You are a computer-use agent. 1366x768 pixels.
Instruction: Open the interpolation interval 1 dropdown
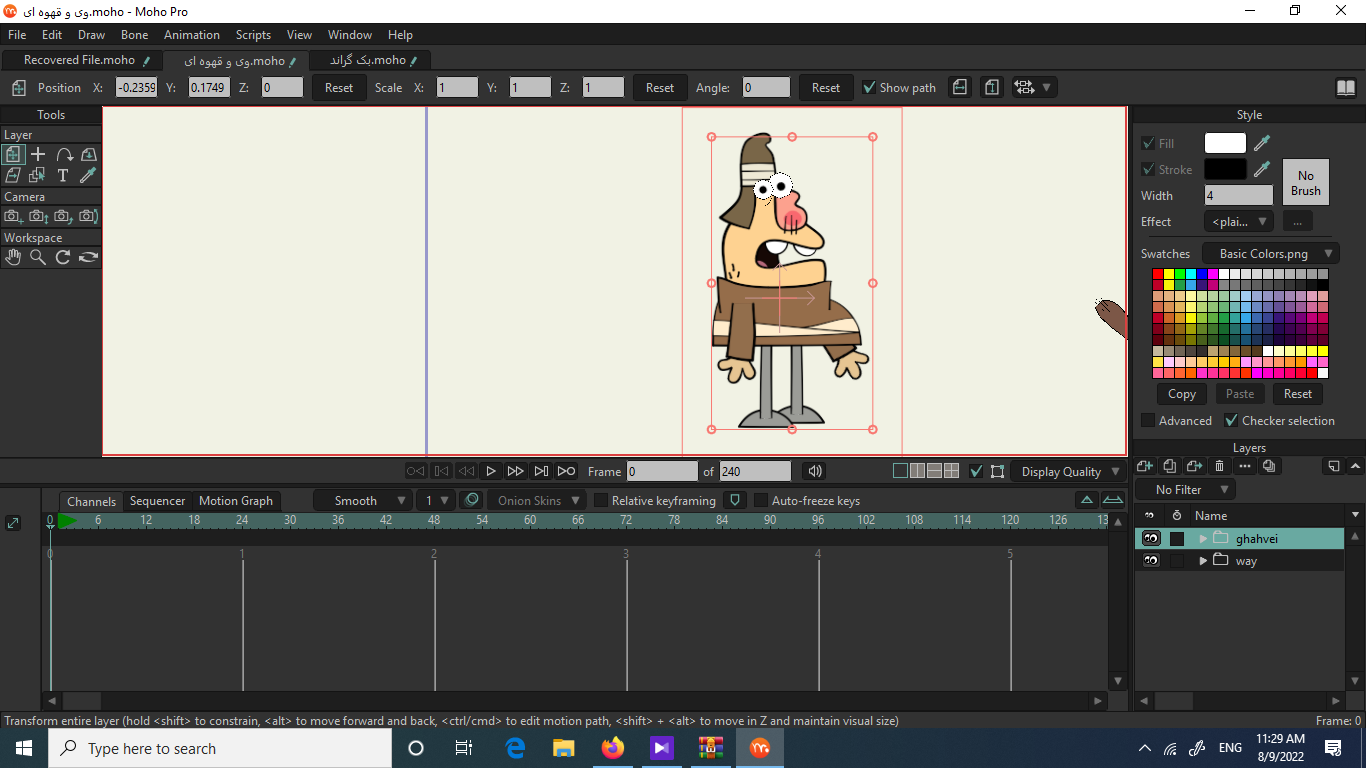[x=435, y=500]
